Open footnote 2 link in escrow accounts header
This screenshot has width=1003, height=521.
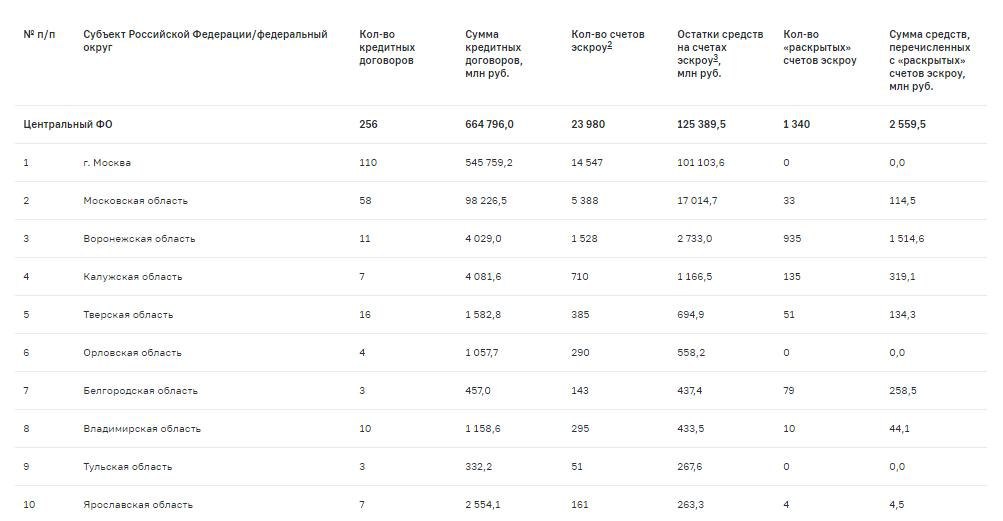click(x=610, y=45)
